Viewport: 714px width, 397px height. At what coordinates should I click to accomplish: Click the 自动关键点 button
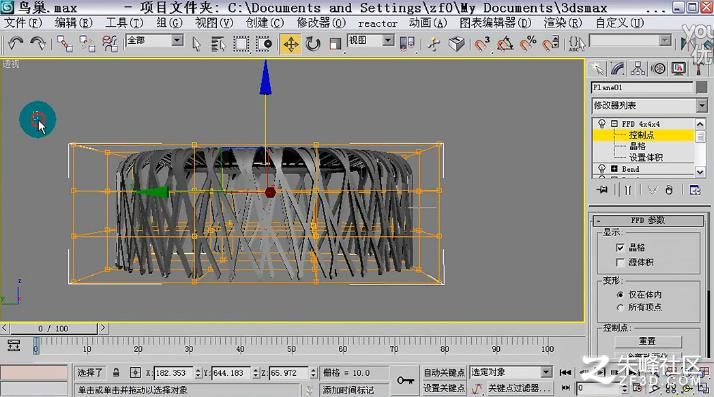point(444,372)
